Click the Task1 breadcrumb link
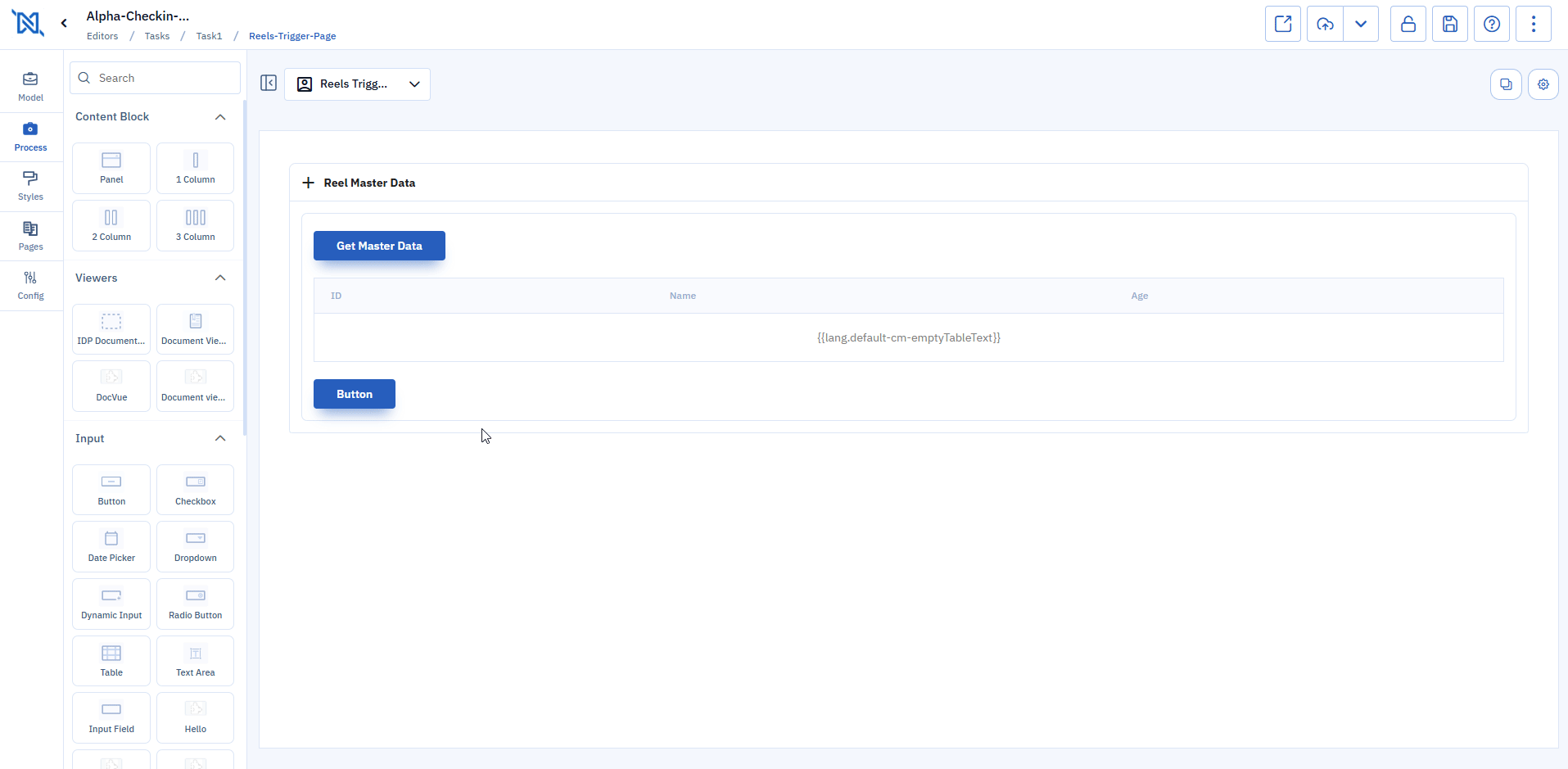Viewport: 1568px width, 769px height. 209,36
